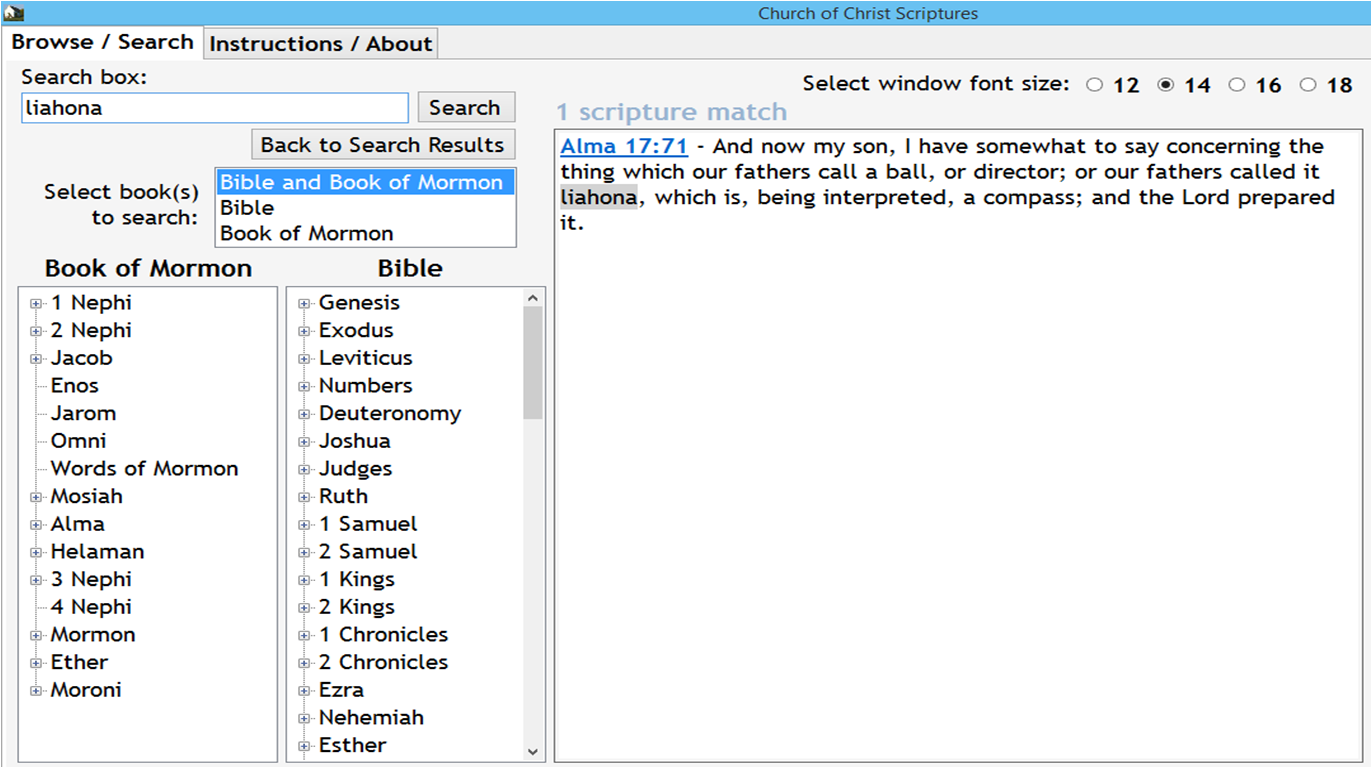The width and height of the screenshot is (1372, 768).
Task: Select font size 16 radio button
Action: [1237, 85]
